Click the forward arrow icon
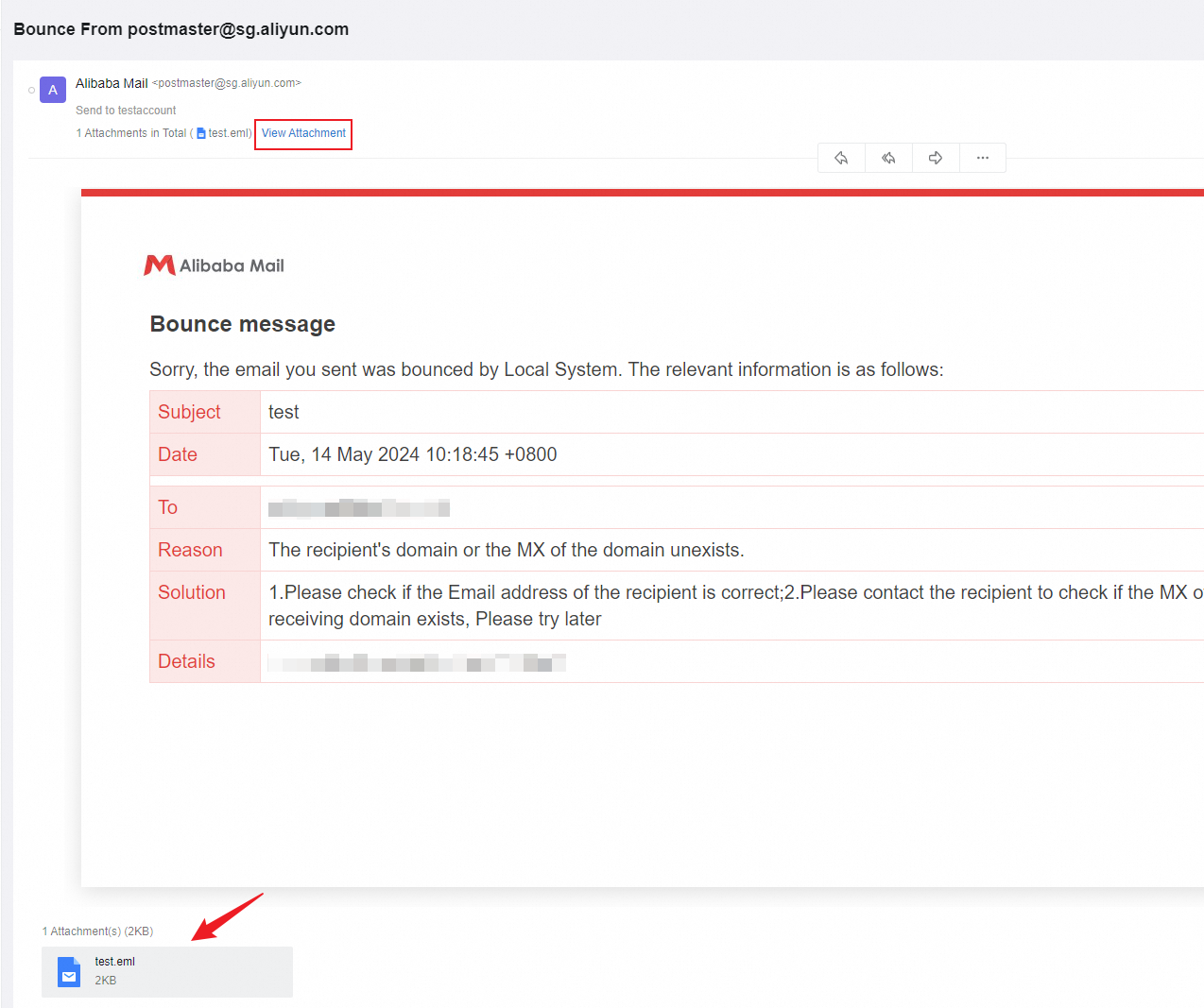Viewport: 1204px width, 1008px height. click(x=936, y=158)
